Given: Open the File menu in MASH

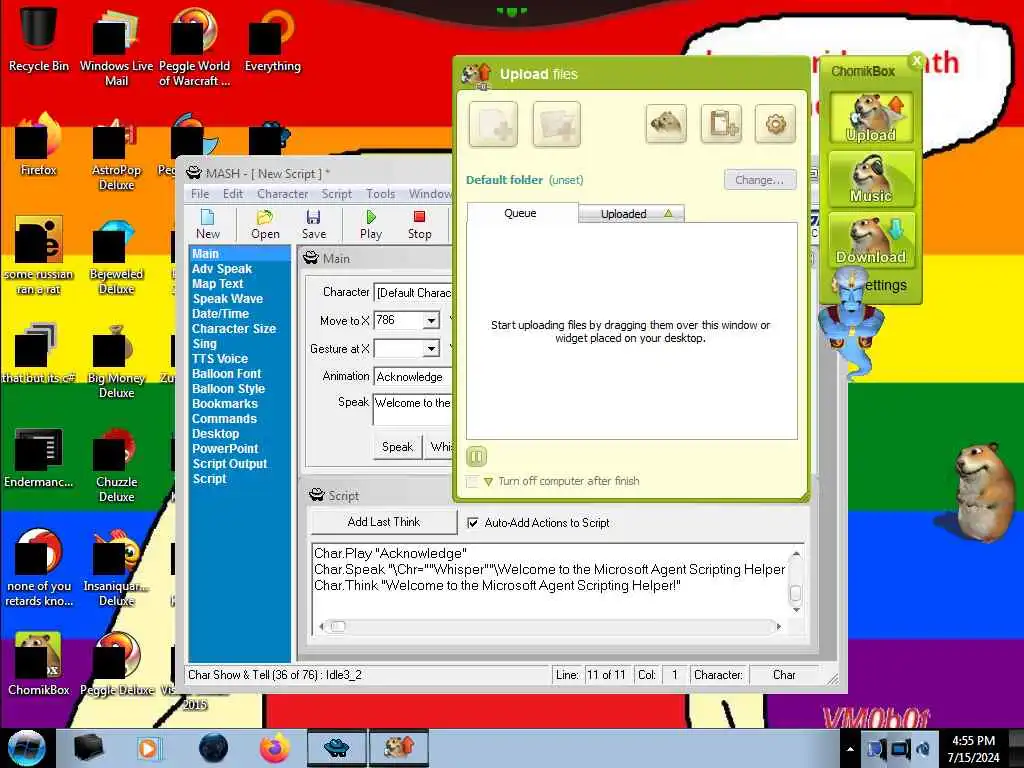Looking at the screenshot, I should 200,194.
